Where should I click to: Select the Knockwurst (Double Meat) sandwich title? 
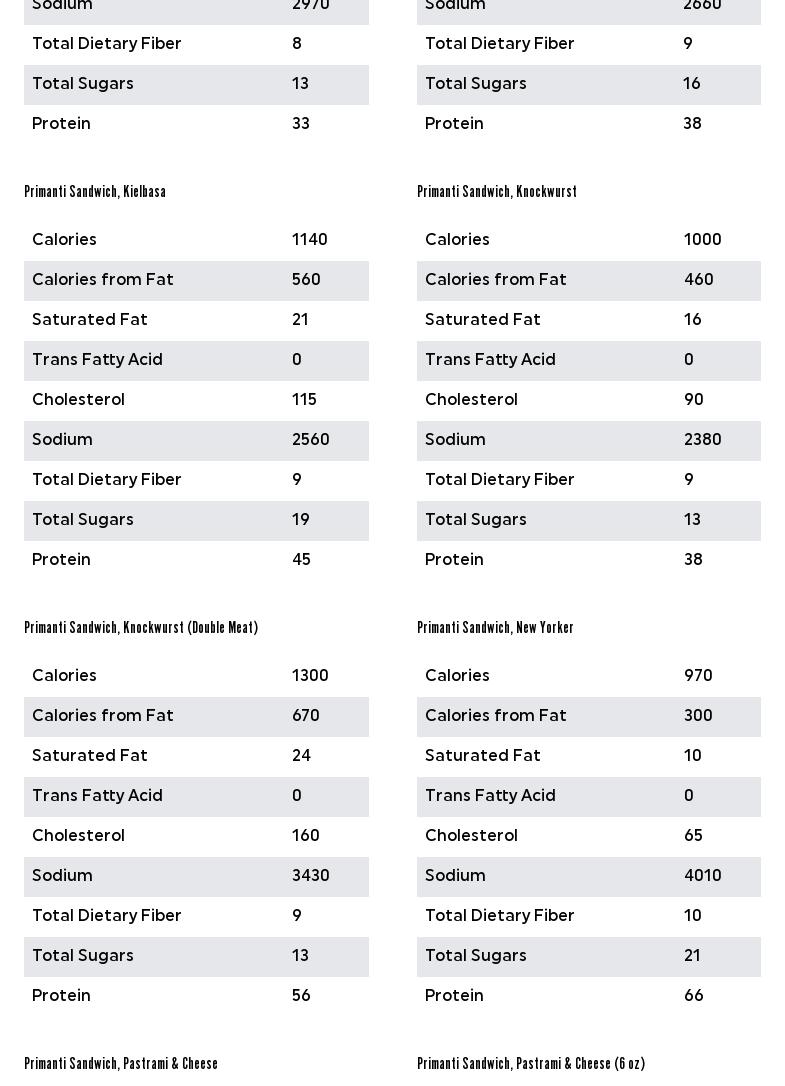[x=141, y=628]
